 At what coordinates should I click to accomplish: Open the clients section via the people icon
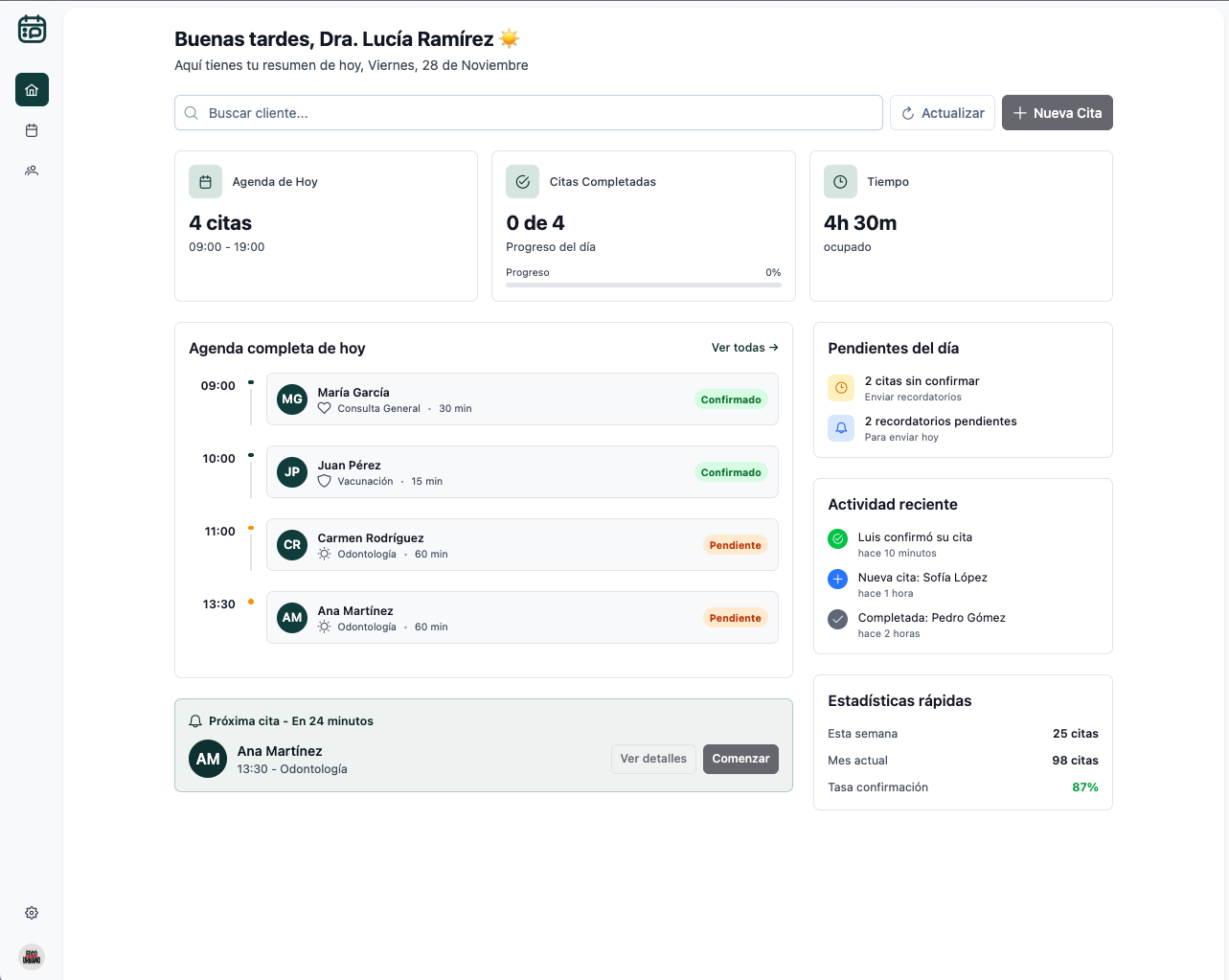click(x=32, y=171)
